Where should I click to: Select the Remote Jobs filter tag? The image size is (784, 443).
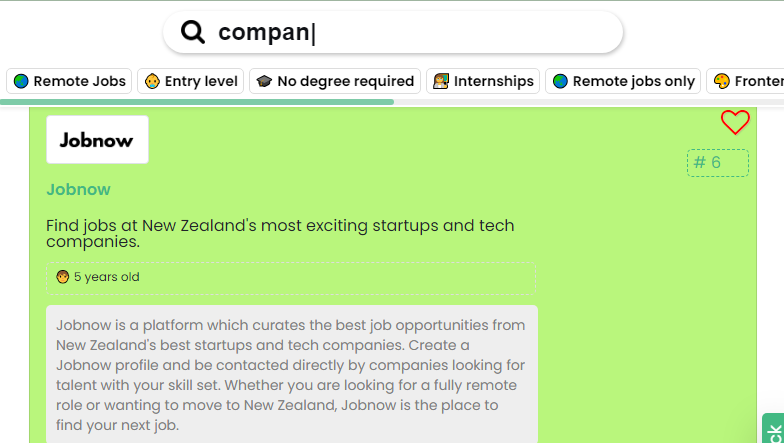pyautogui.click(x=70, y=81)
